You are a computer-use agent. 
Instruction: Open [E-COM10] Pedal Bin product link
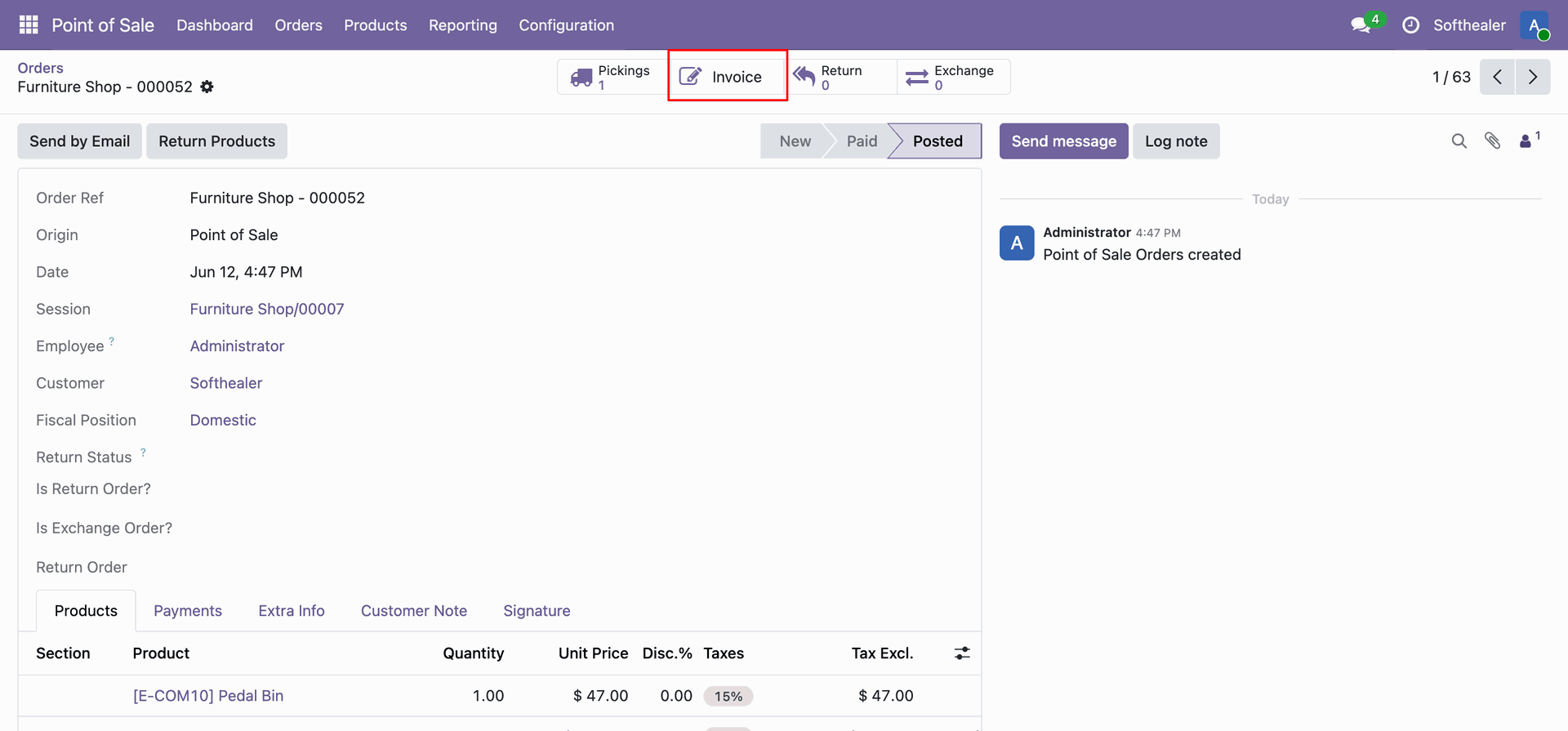(x=208, y=696)
